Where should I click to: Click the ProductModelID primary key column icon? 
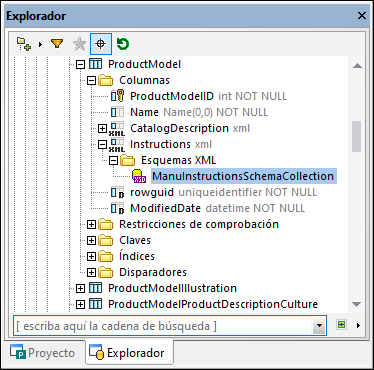click(x=117, y=96)
